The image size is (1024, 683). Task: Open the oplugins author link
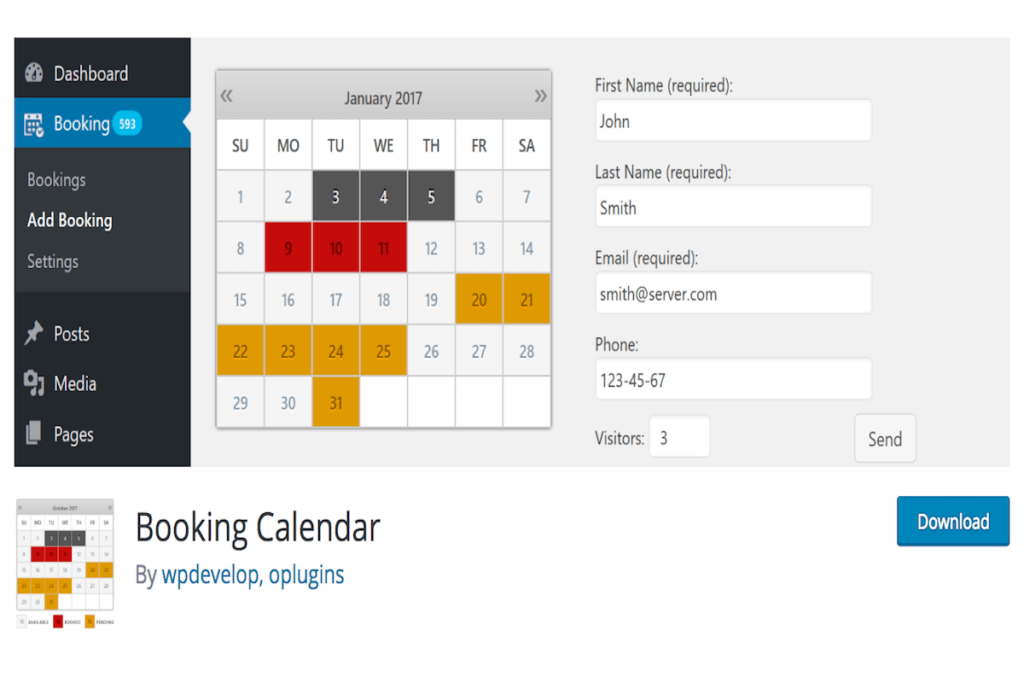(x=306, y=575)
